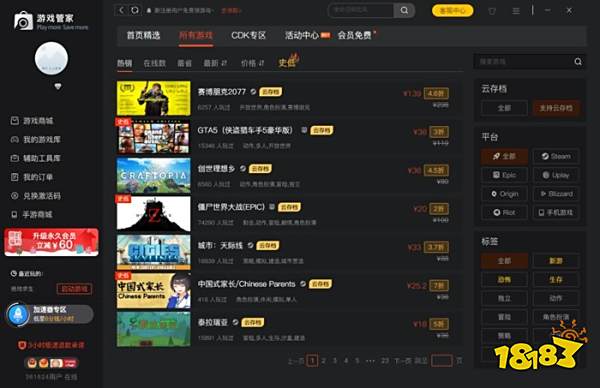Click the 史低 flame sort label
This screenshot has height=388, width=600.
[289, 61]
